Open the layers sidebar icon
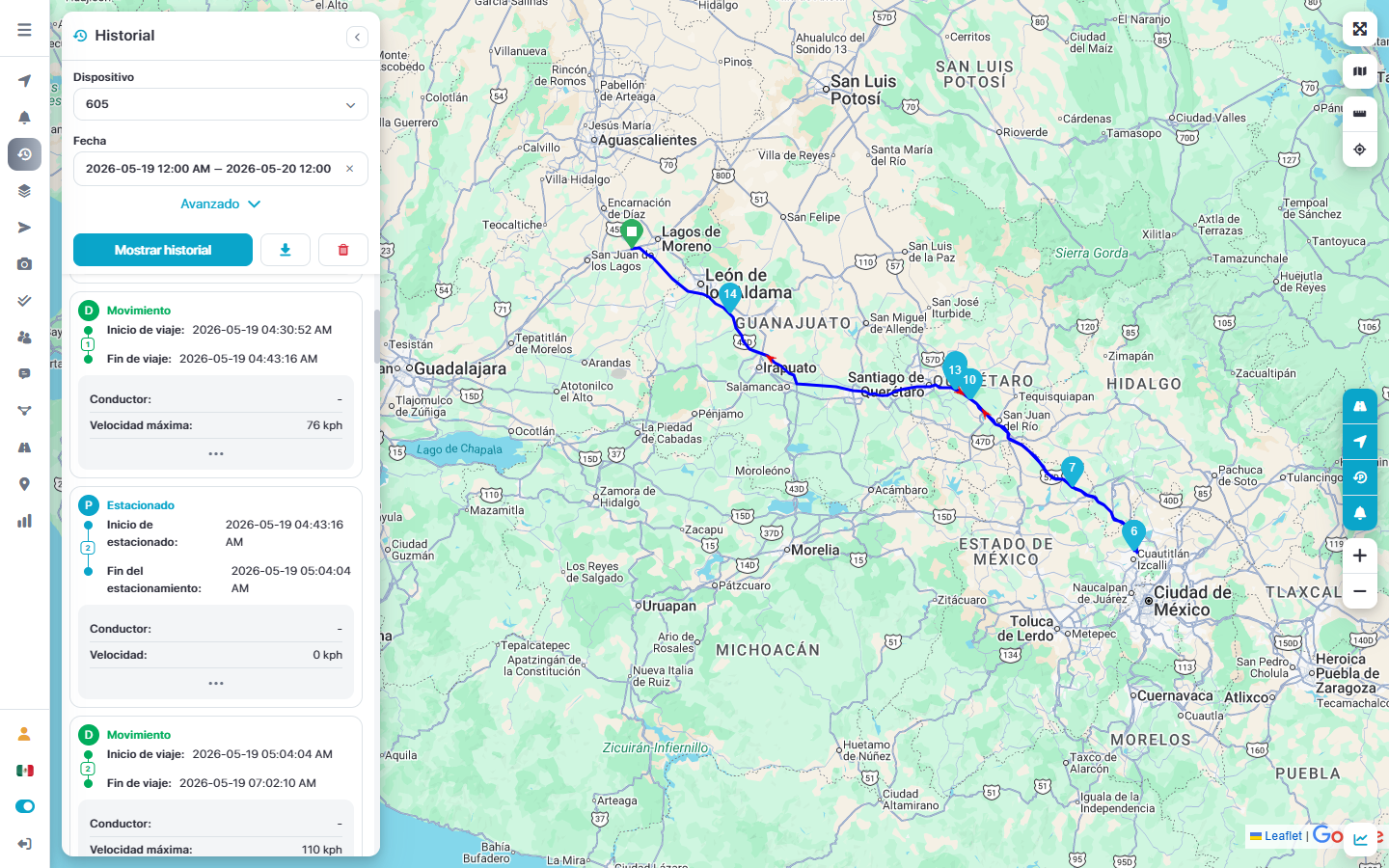 click(24, 190)
